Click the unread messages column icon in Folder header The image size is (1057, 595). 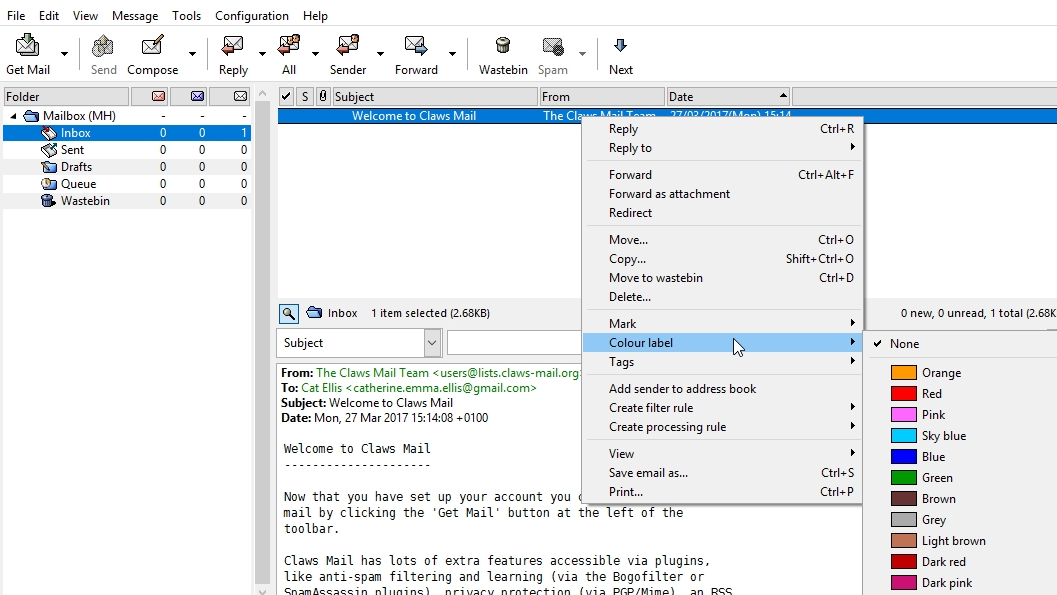[198, 96]
